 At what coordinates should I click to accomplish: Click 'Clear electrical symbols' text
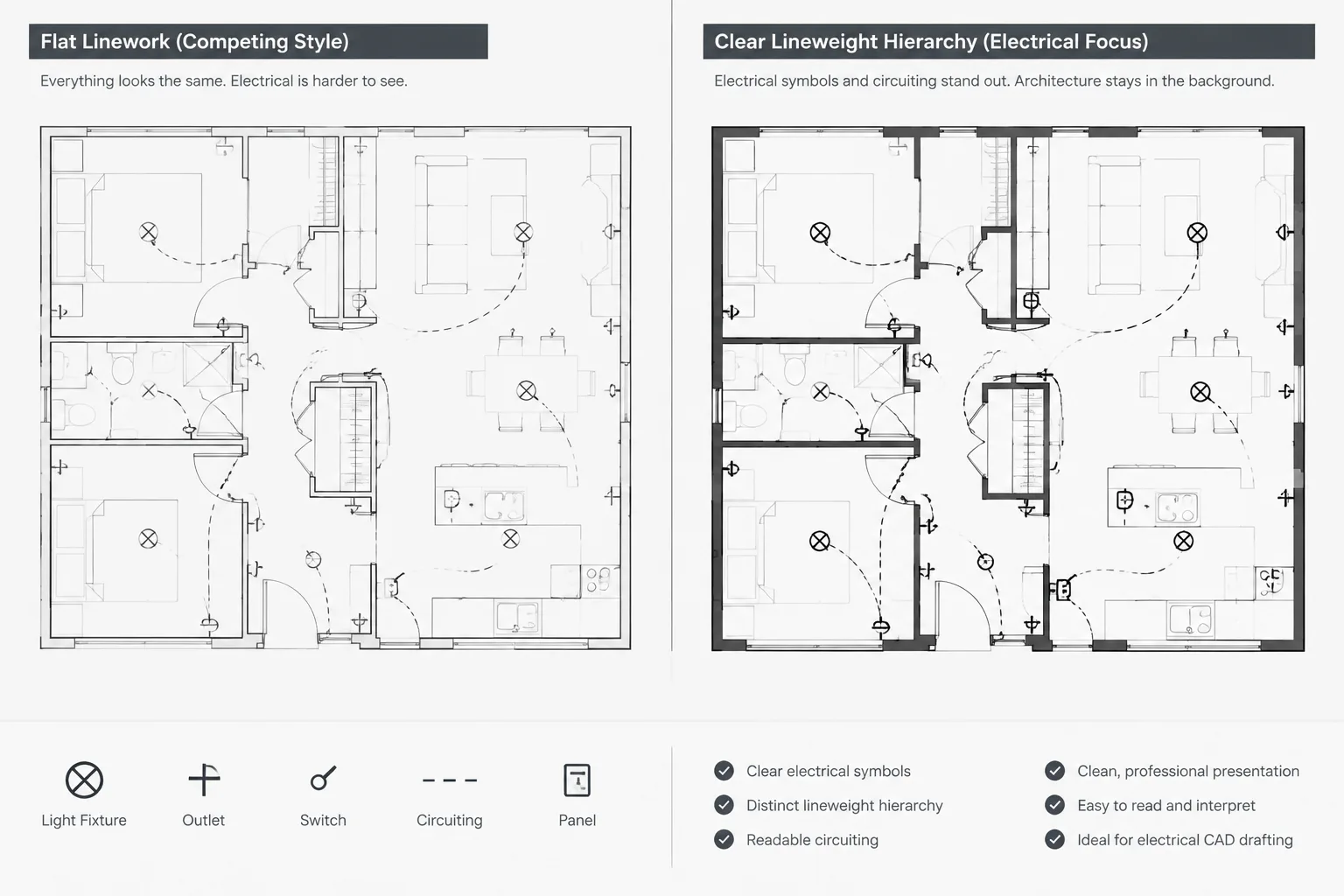coord(829,771)
